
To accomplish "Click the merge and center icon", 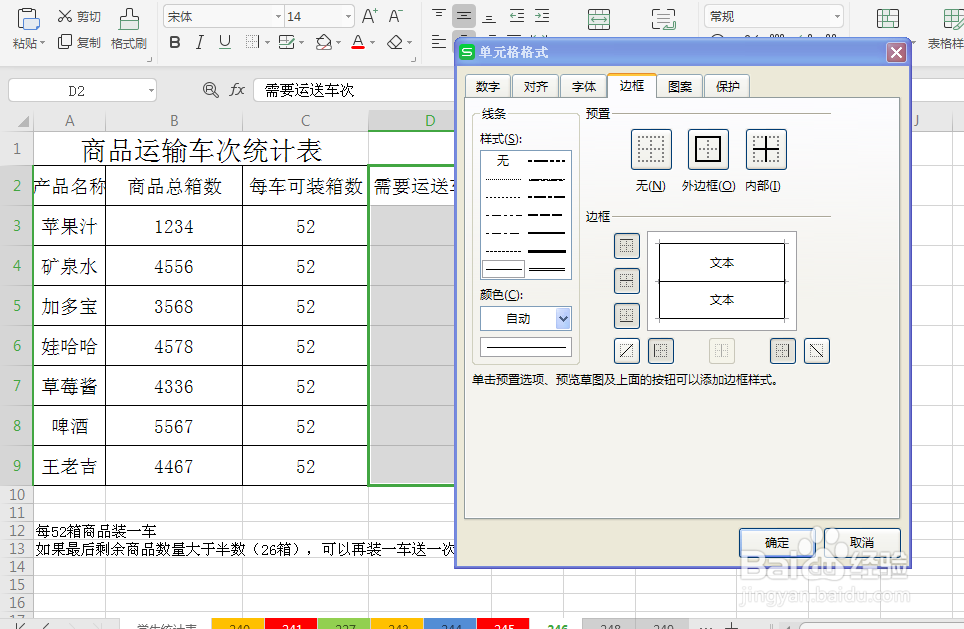I will coord(599,20).
